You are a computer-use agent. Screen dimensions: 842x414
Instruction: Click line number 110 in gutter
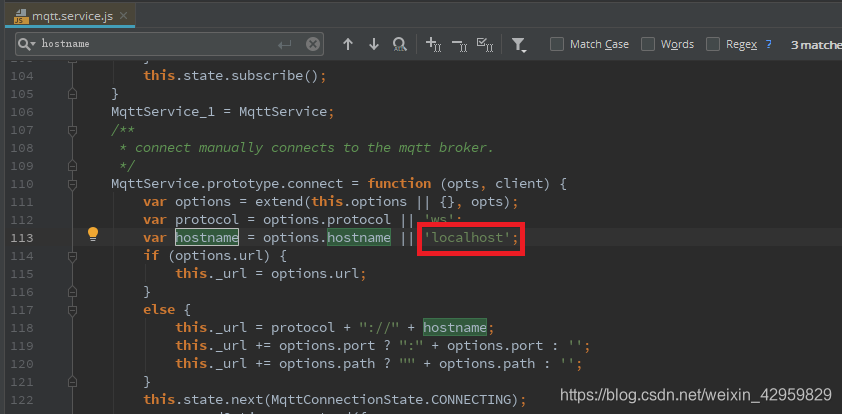22,184
